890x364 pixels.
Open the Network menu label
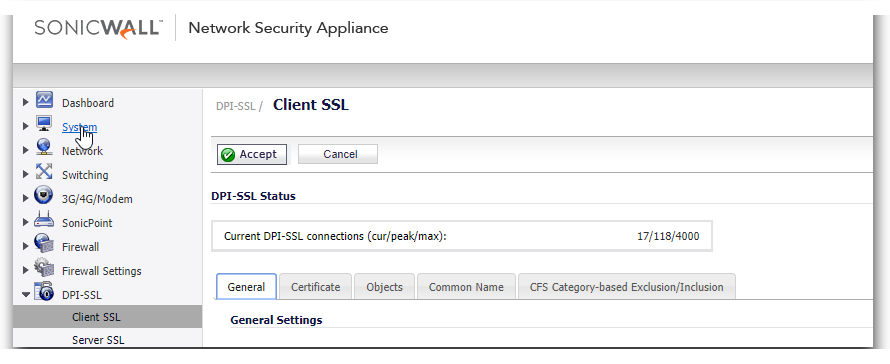tap(82, 151)
